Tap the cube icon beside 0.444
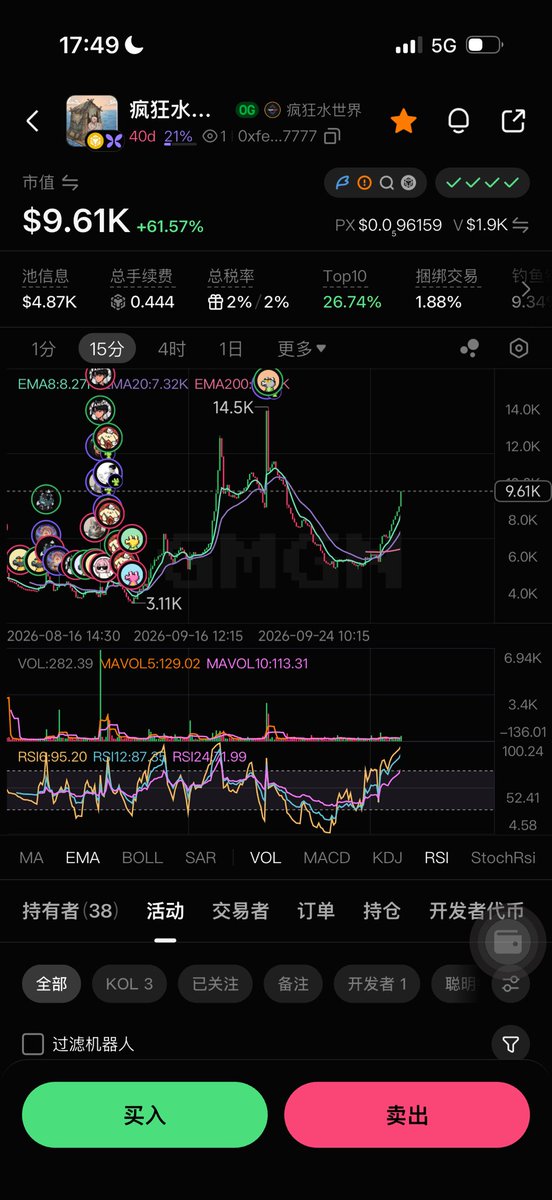The width and height of the screenshot is (552, 1200). click(118, 302)
